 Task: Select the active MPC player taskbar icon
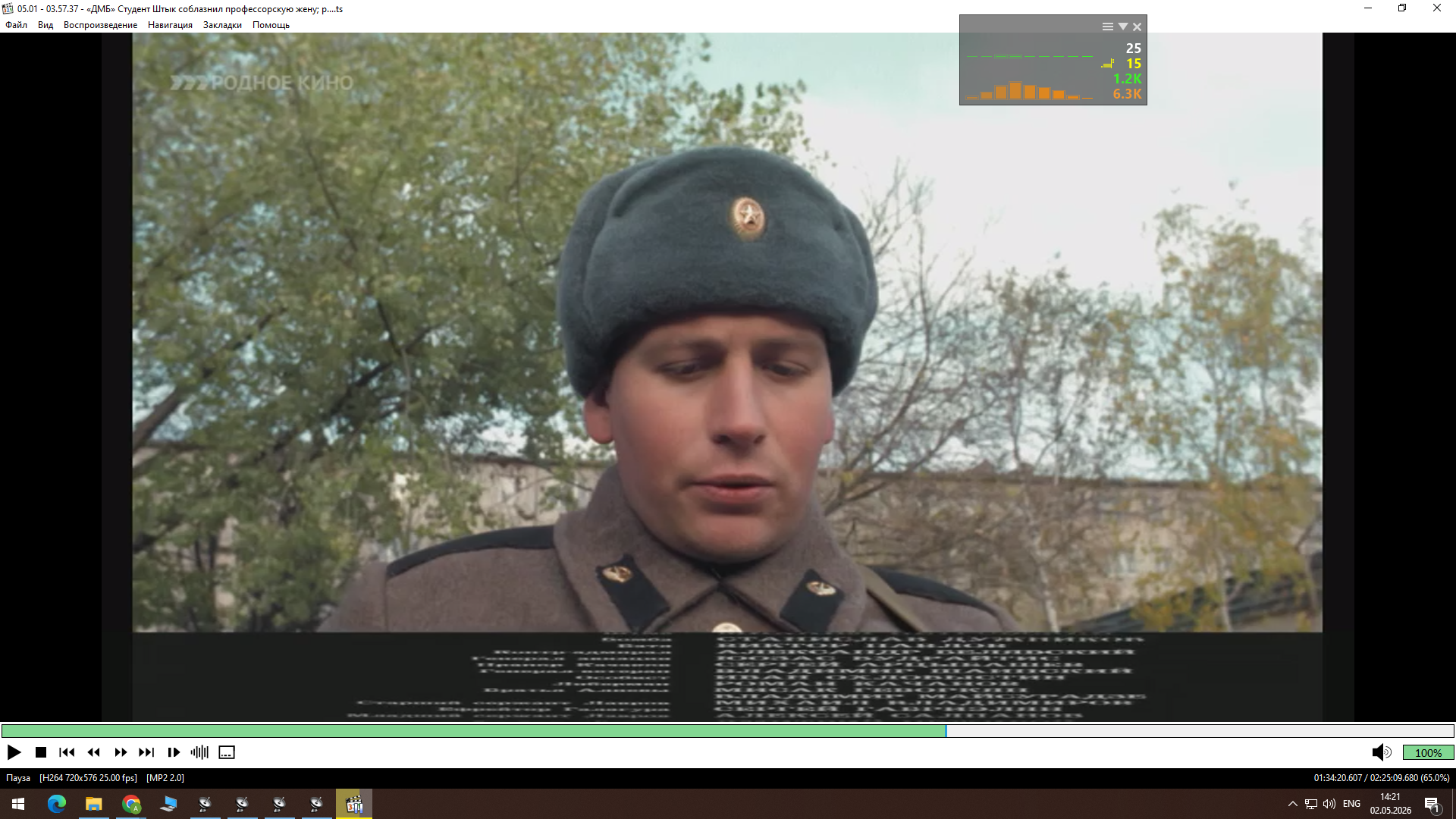point(354,804)
